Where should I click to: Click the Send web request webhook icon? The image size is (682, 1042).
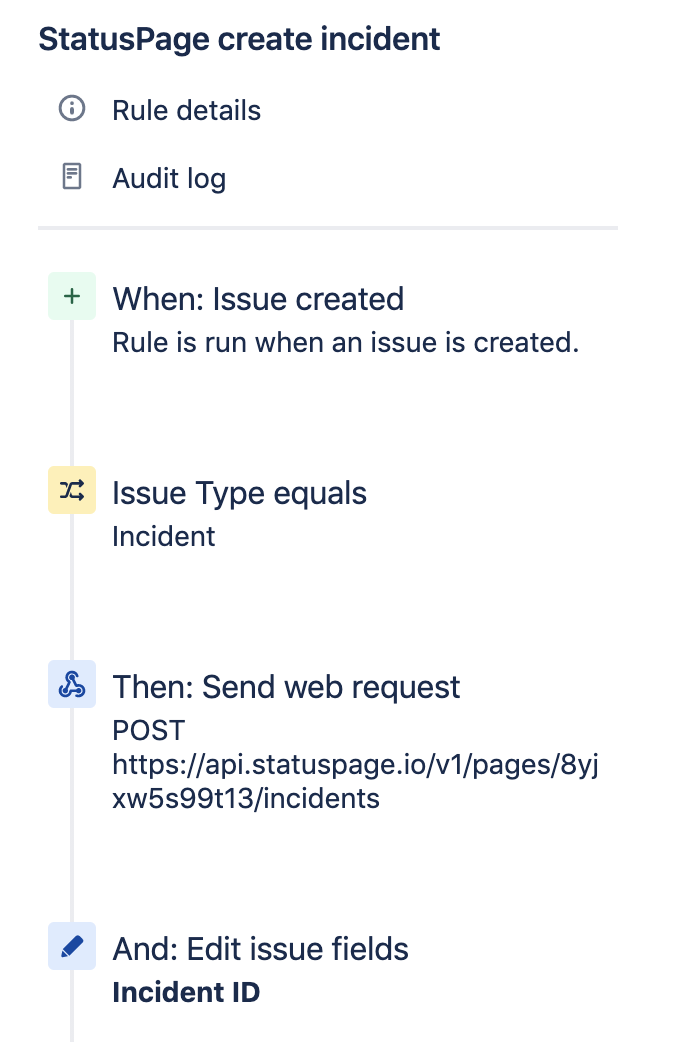(71, 684)
